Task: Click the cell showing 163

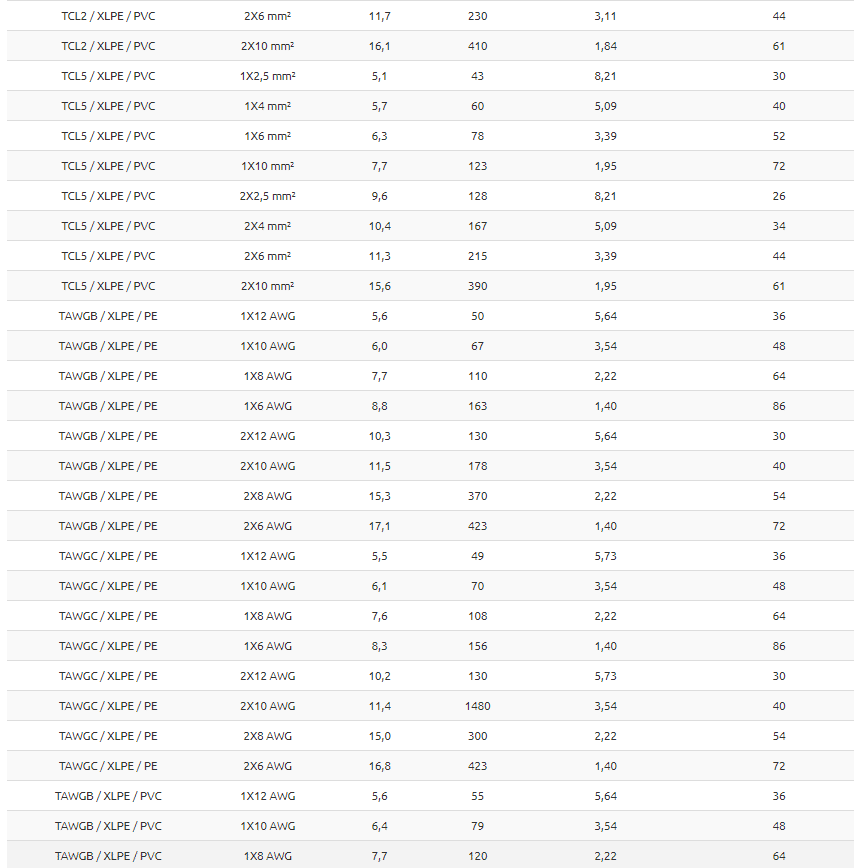Action: pos(477,406)
